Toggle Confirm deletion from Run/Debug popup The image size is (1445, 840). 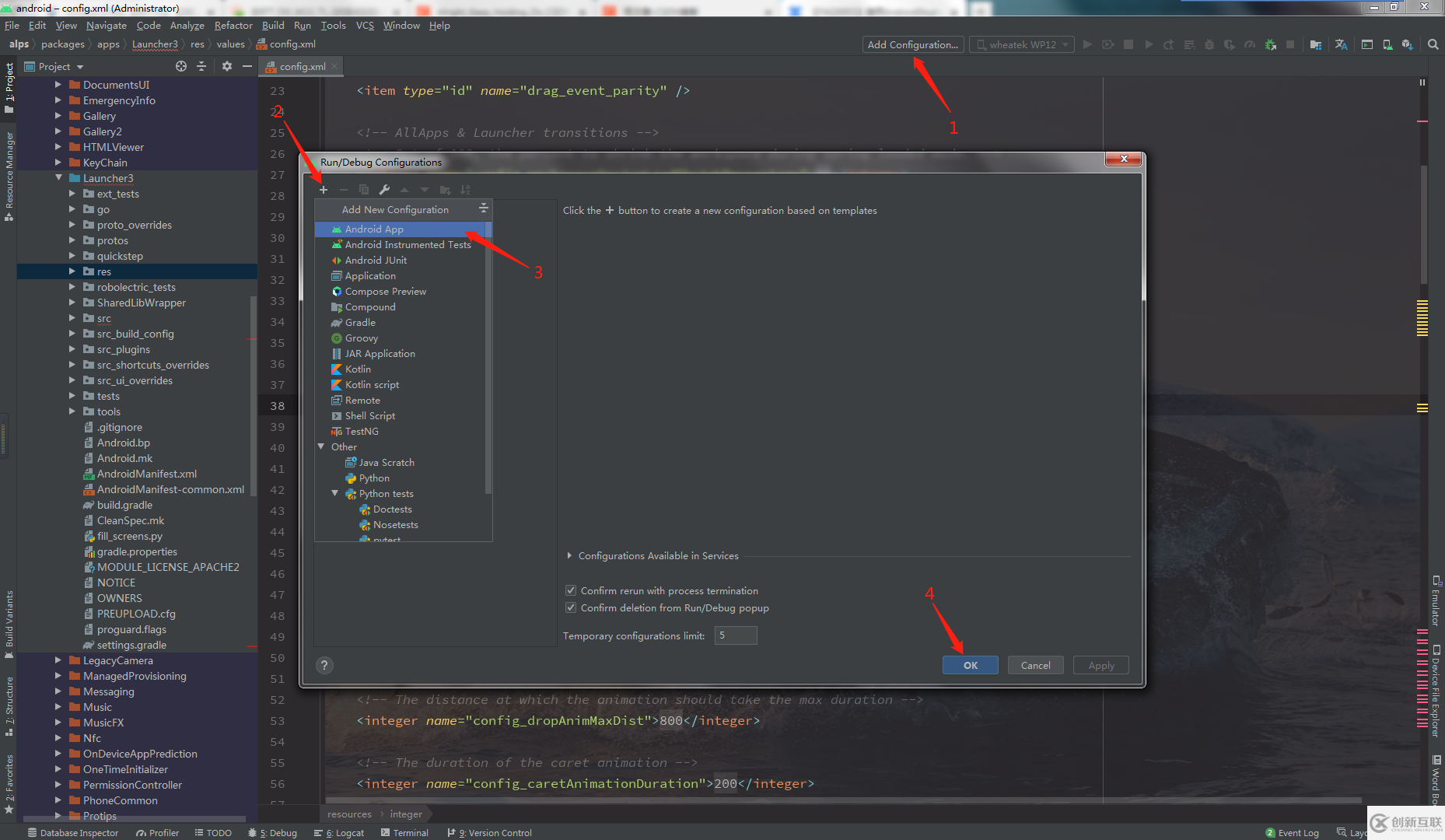[x=571, y=608]
